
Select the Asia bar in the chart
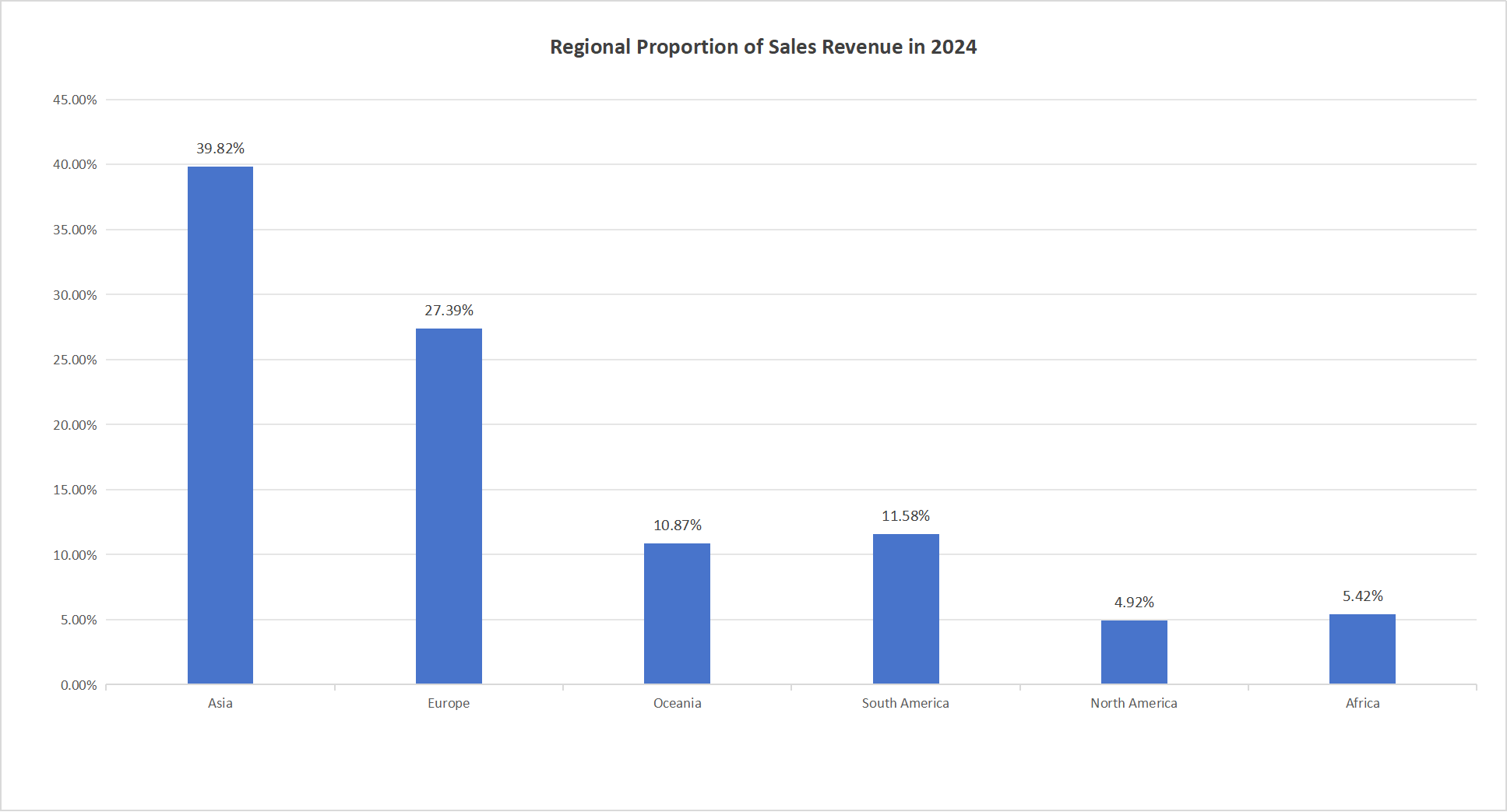coord(220,424)
